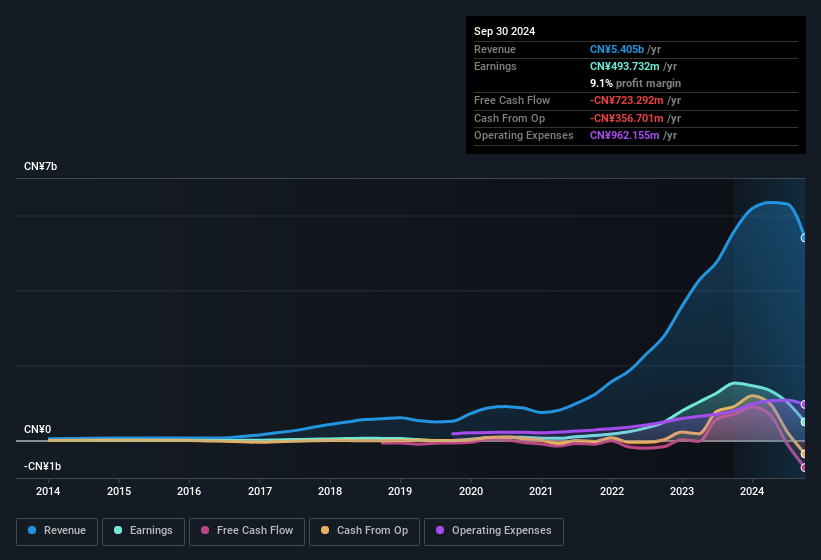
Task: Click the 2021 x-axis label
Action: coord(541,491)
